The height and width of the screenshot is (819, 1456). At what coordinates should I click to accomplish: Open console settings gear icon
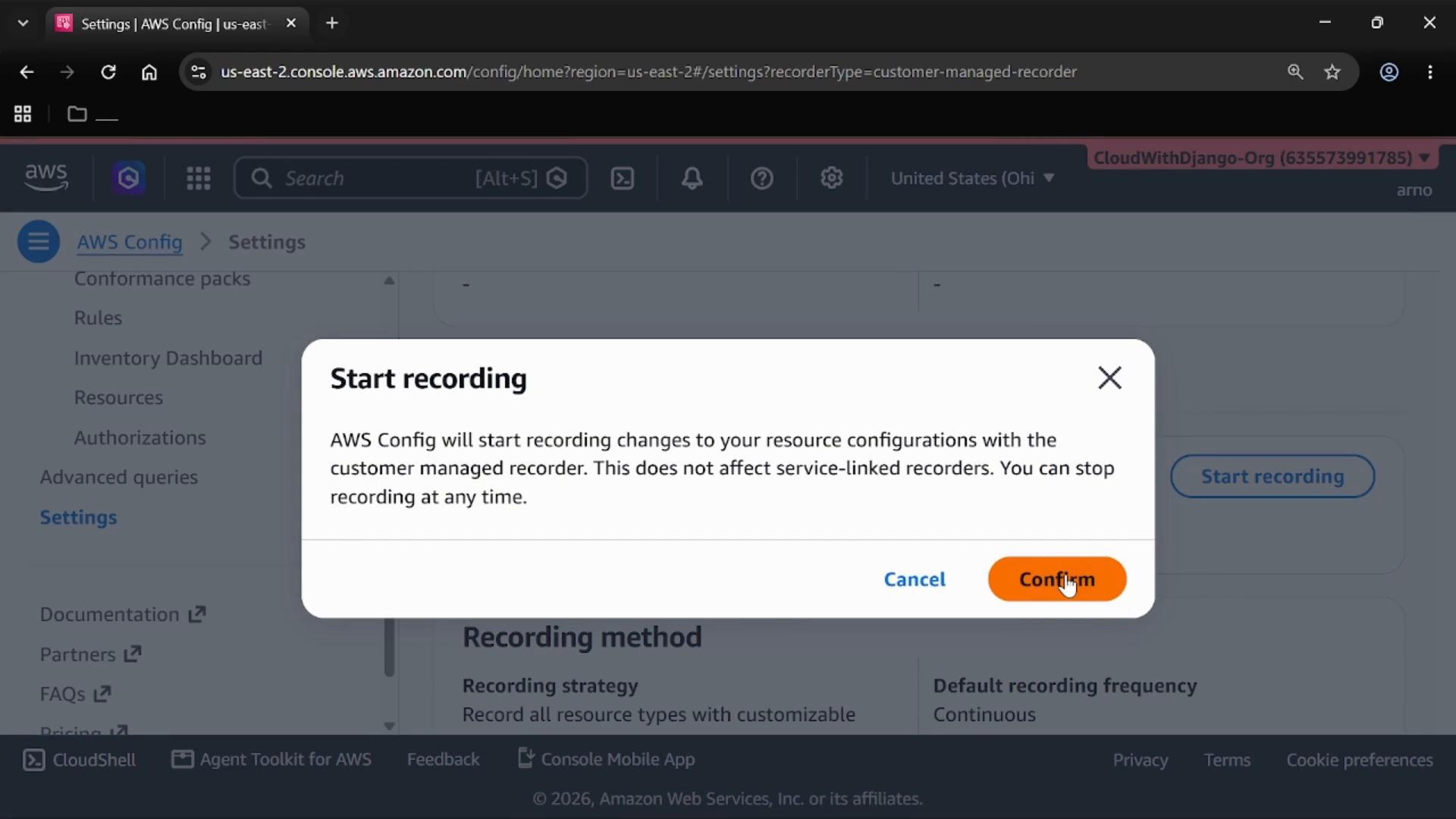click(x=832, y=178)
